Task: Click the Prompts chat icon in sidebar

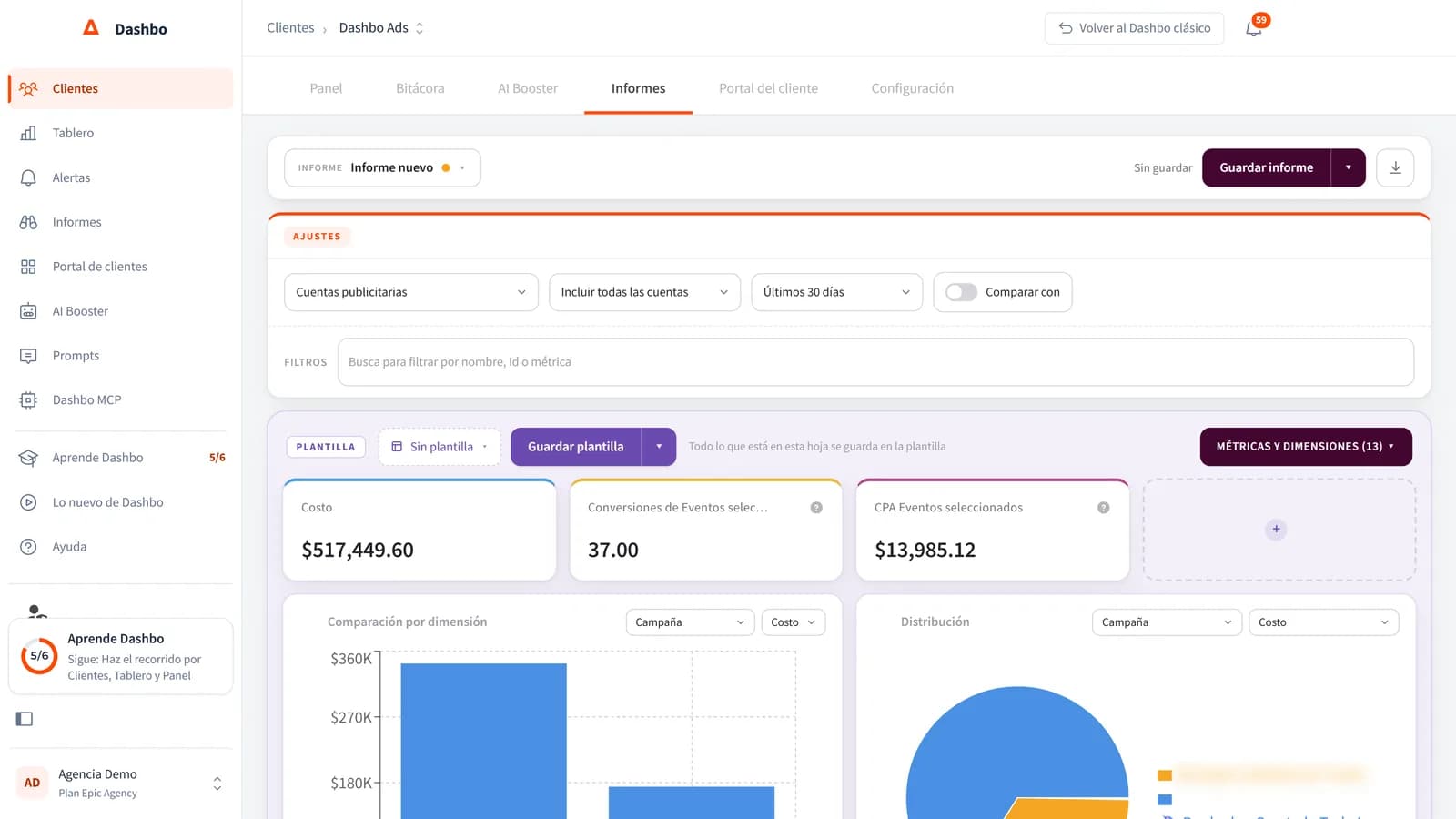Action: click(x=28, y=356)
